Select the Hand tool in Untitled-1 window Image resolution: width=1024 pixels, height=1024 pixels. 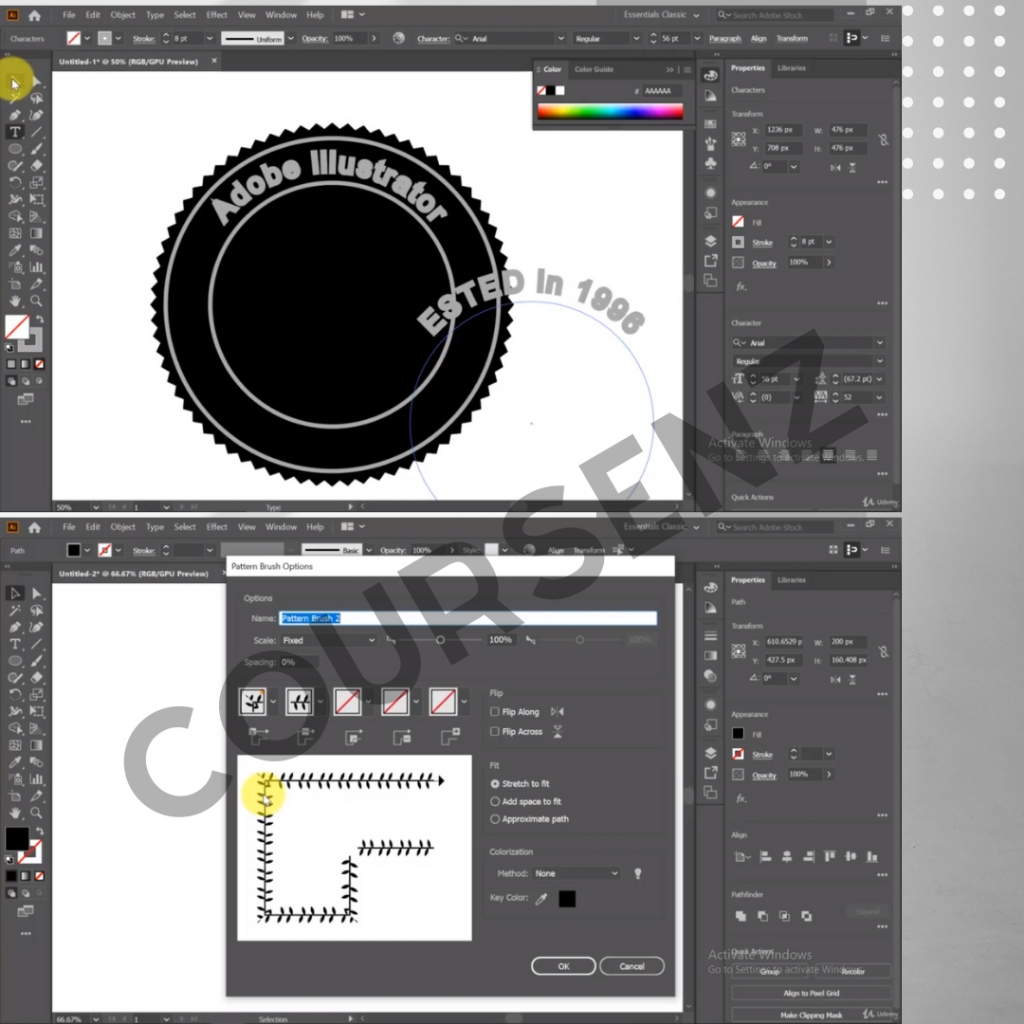(14, 301)
